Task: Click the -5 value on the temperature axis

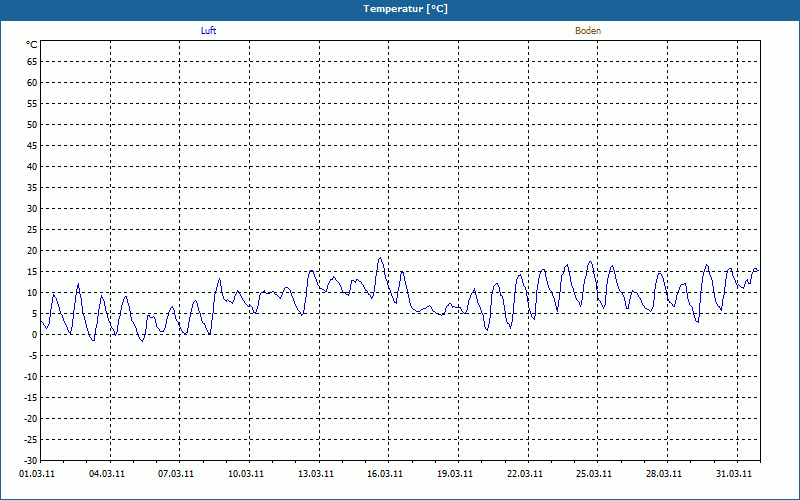Action: tap(33, 356)
